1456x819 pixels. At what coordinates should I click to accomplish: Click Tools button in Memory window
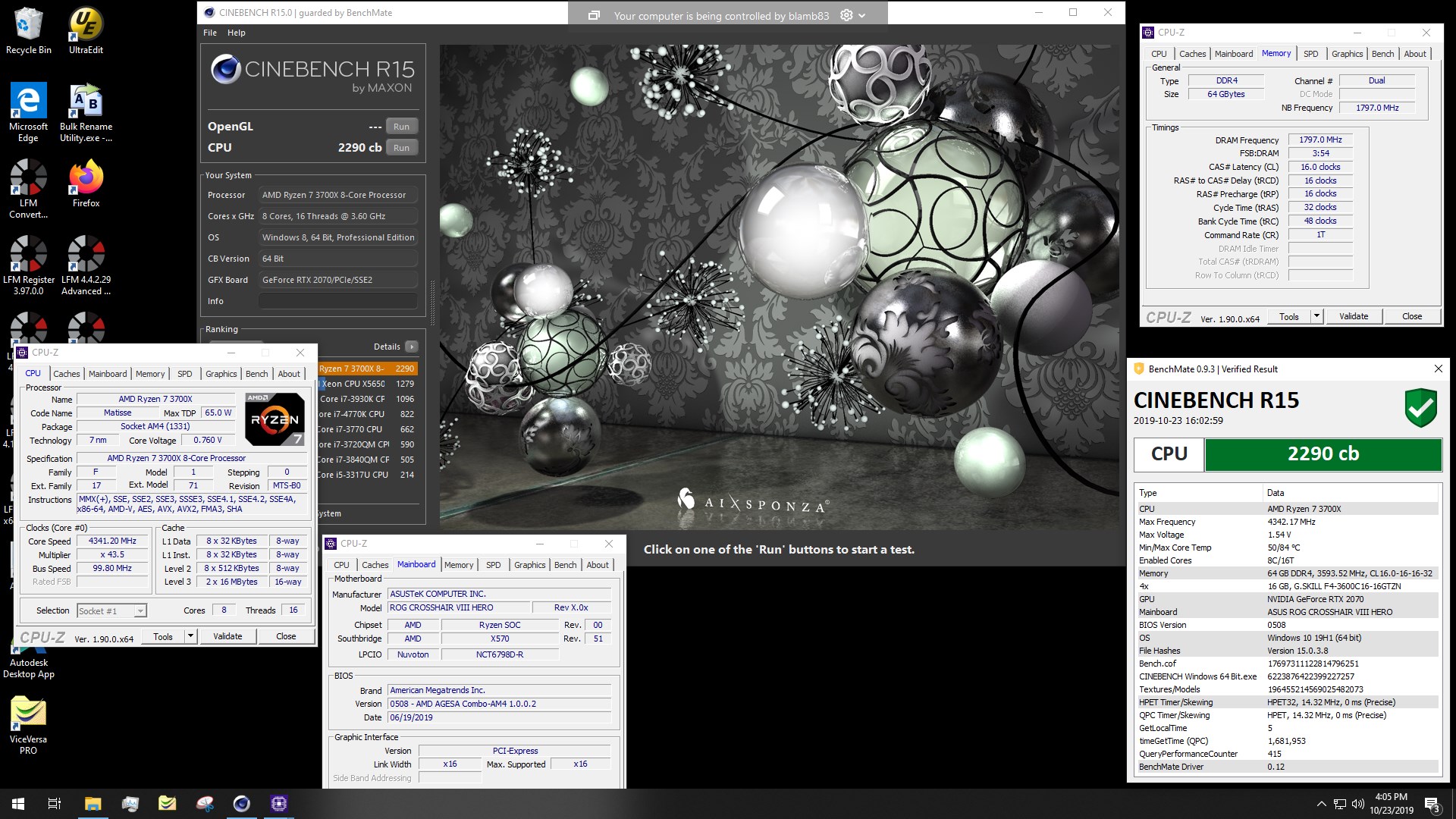(1289, 316)
